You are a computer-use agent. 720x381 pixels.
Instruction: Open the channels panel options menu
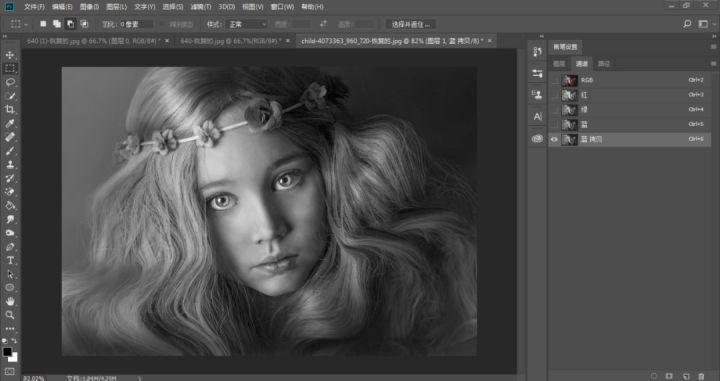(713, 64)
